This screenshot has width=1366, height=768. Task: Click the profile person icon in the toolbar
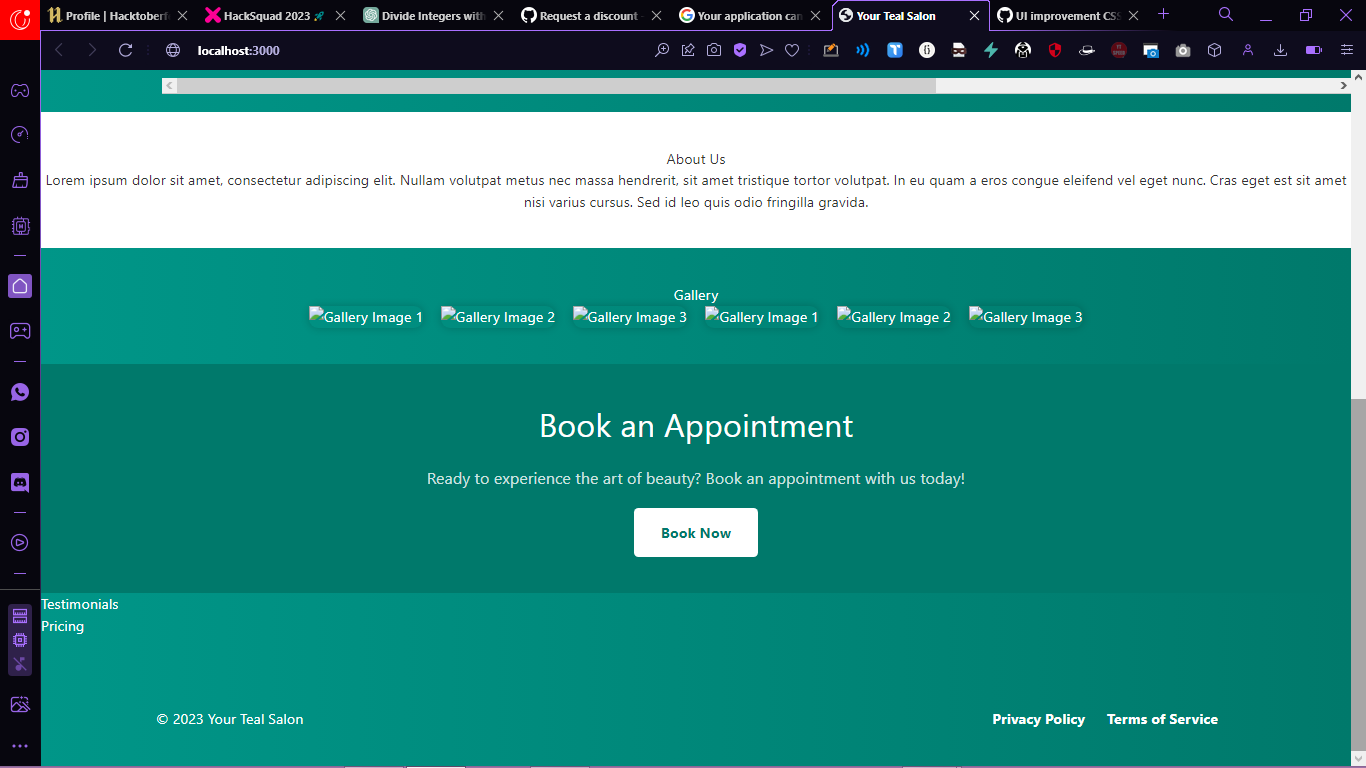(1247, 50)
